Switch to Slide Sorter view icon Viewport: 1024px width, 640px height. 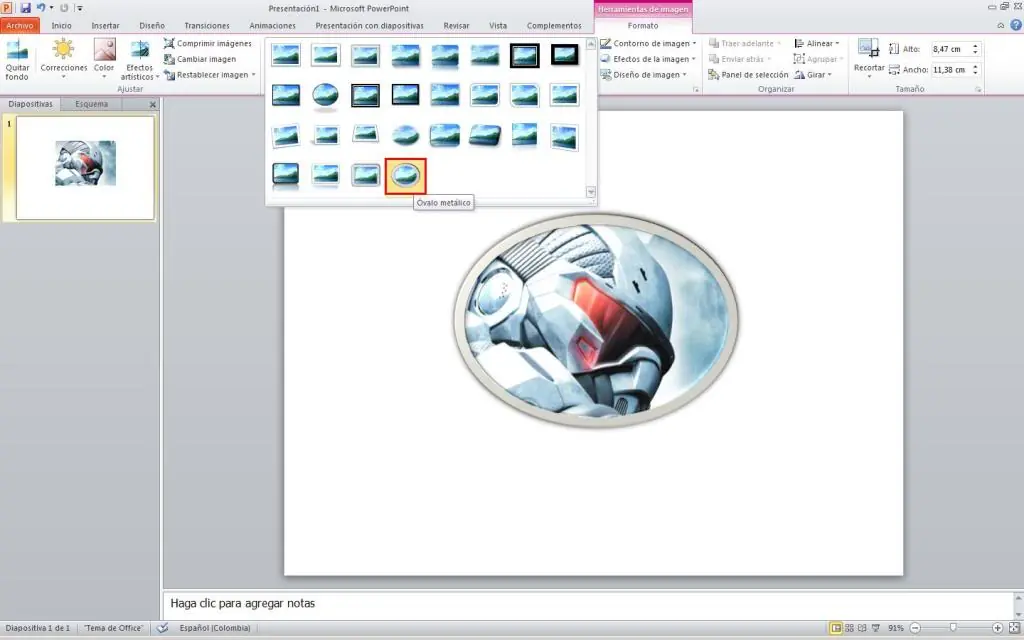pos(849,628)
